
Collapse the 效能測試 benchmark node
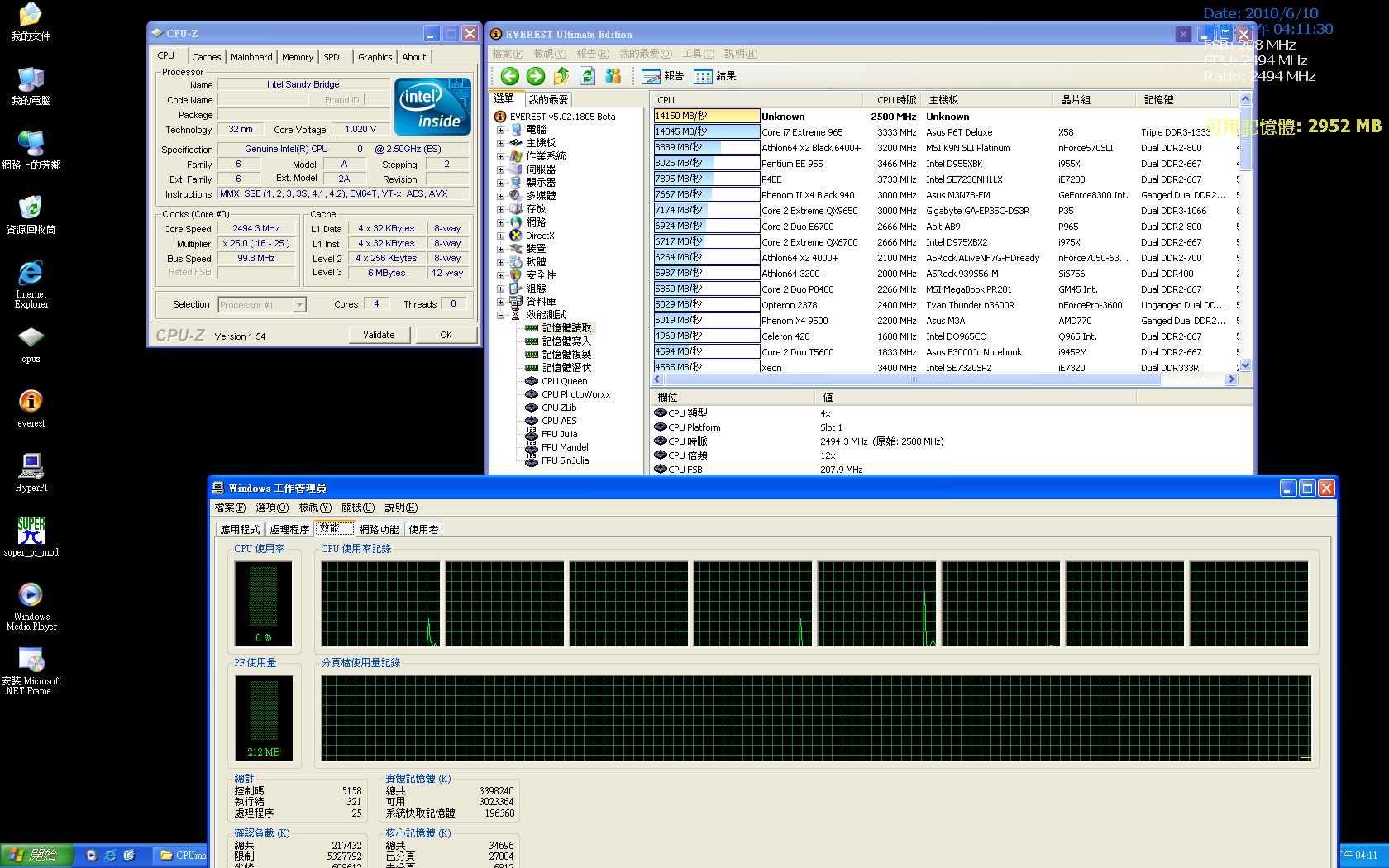click(x=500, y=314)
